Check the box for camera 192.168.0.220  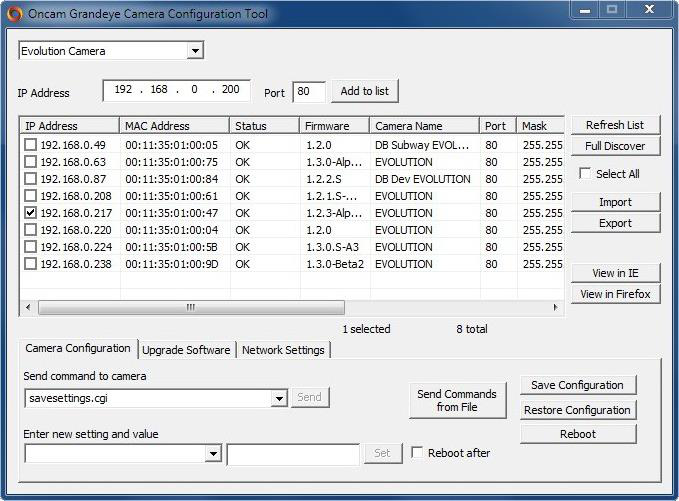(30, 229)
